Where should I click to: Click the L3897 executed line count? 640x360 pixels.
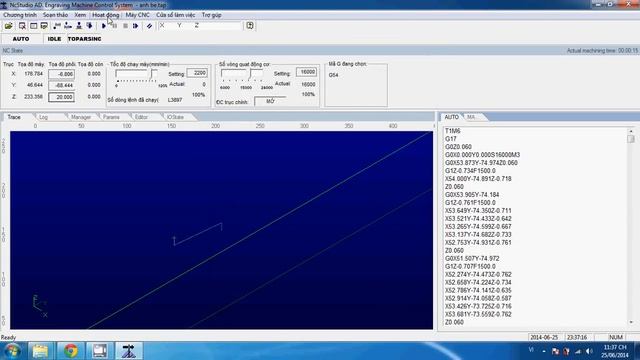point(175,100)
